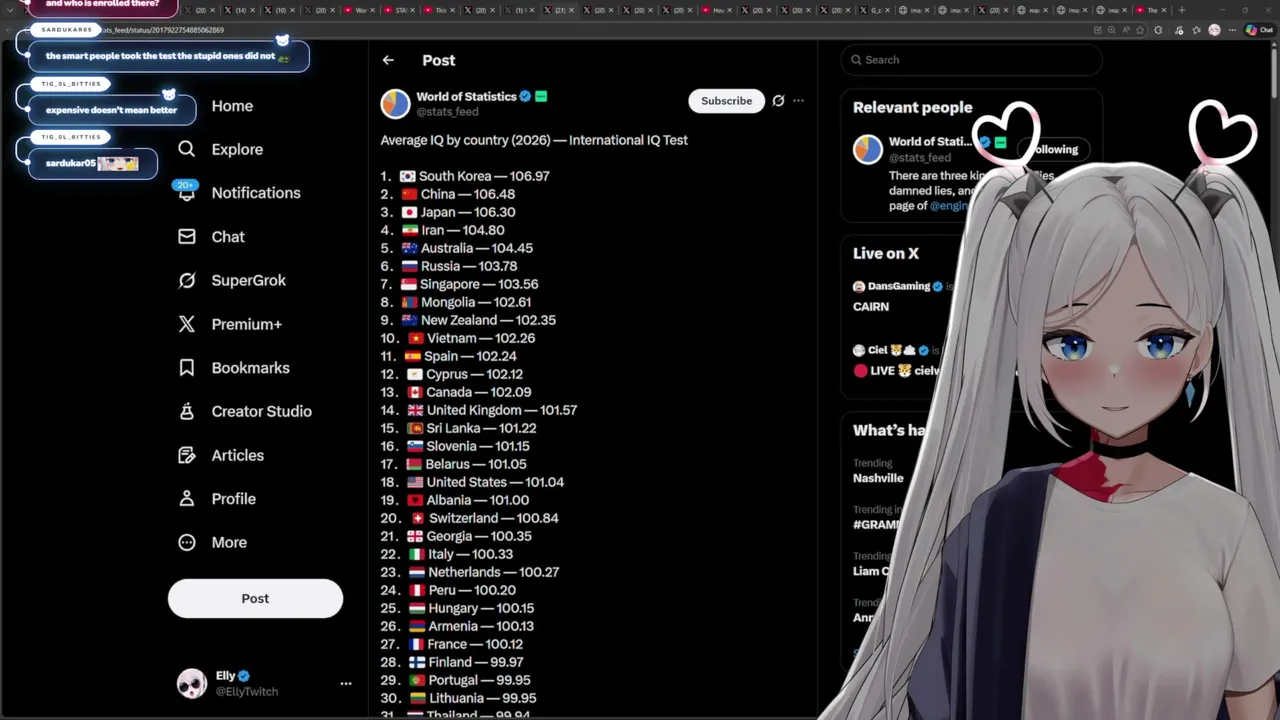The width and height of the screenshot is (1280, 720).
Task: Click Elly's profile avatar
Action: click(x=192, y=683)
